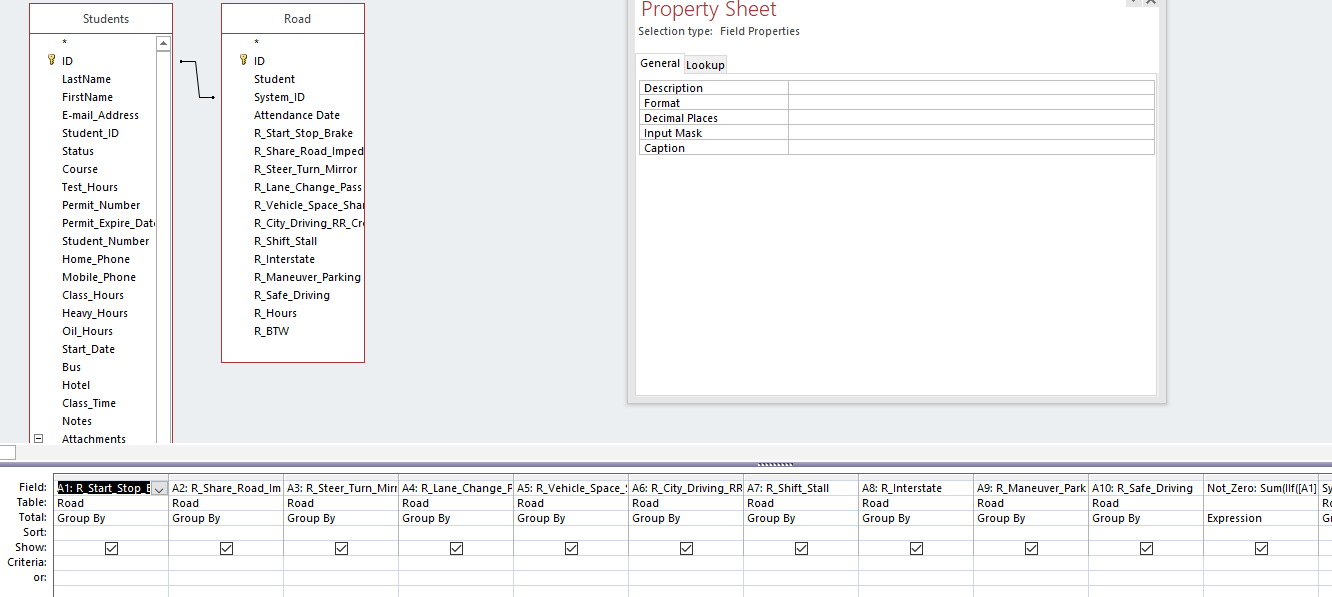Select Start_Date field in Students table
The height and width of the screenshot is (597, 1332).
tap(88, 349)
